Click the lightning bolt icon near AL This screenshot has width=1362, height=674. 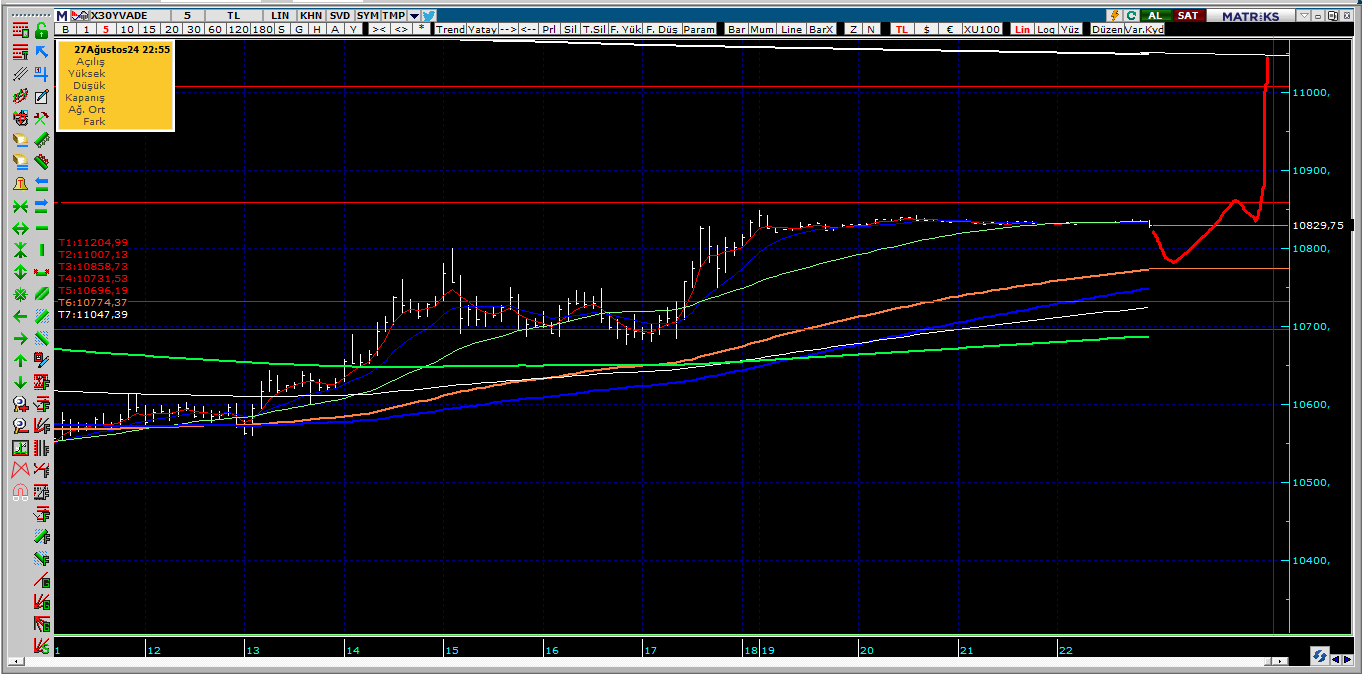[1115, 15]
